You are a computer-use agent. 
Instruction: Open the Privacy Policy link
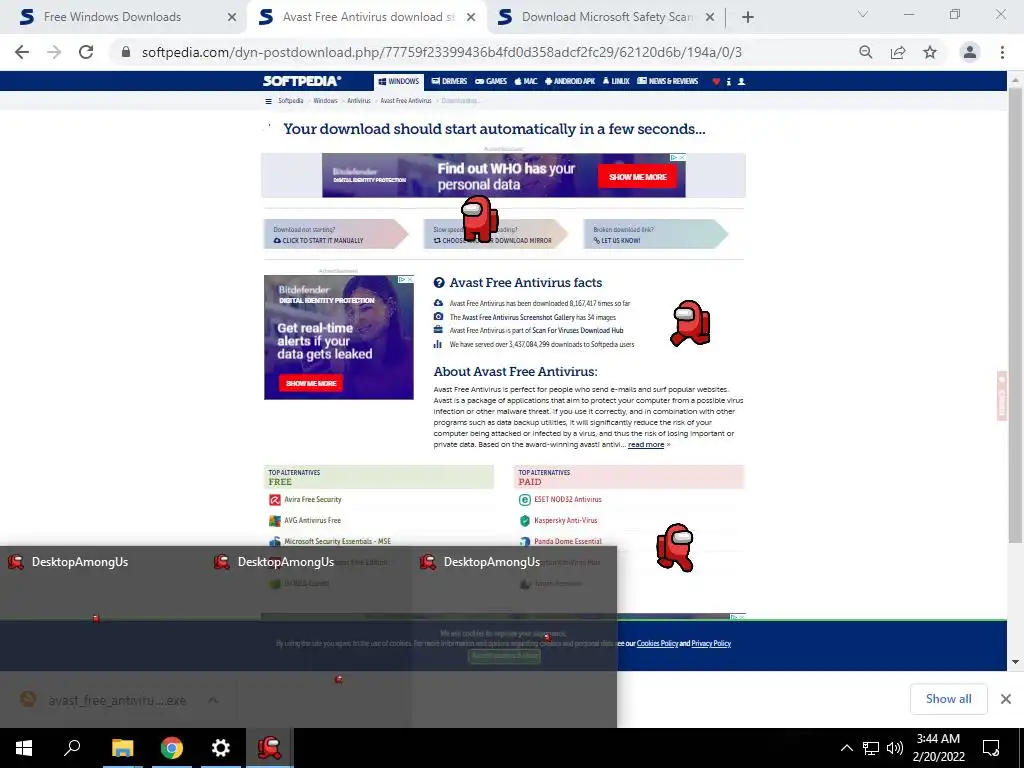point(711,644)
